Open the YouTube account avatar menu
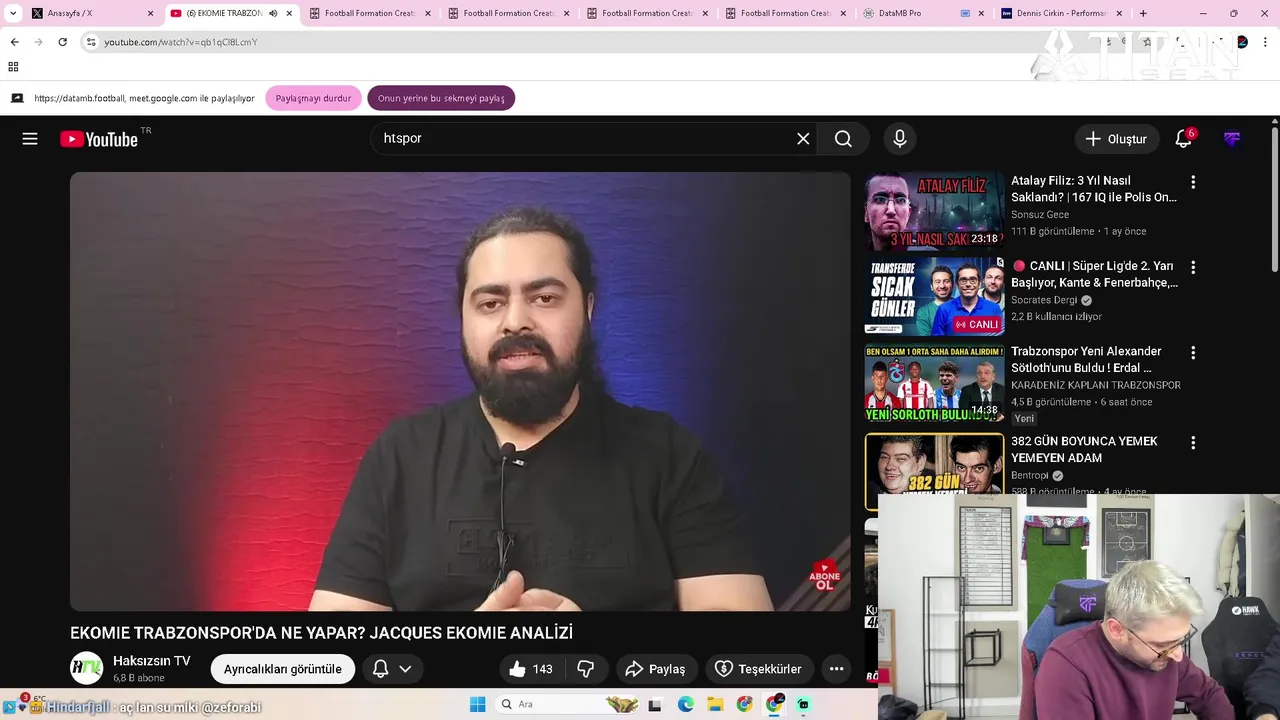 tap(1232, 139)
